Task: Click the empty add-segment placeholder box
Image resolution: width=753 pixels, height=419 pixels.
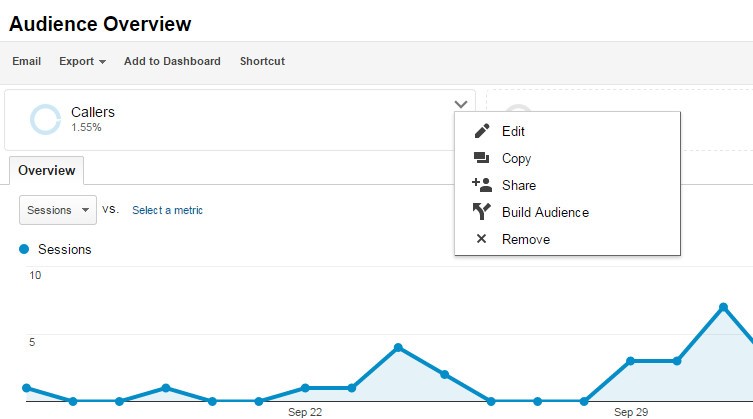Action: [619, 119]
